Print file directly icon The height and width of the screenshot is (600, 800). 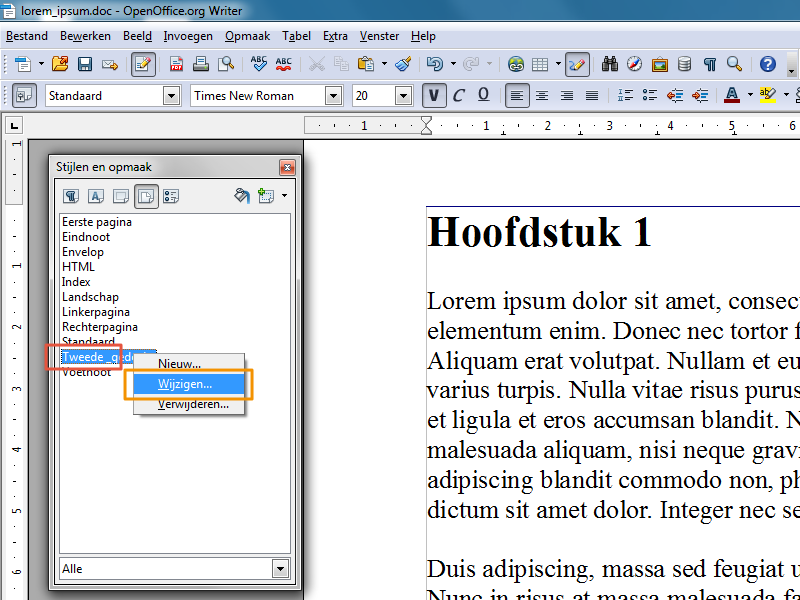click(x=201, y=64)
